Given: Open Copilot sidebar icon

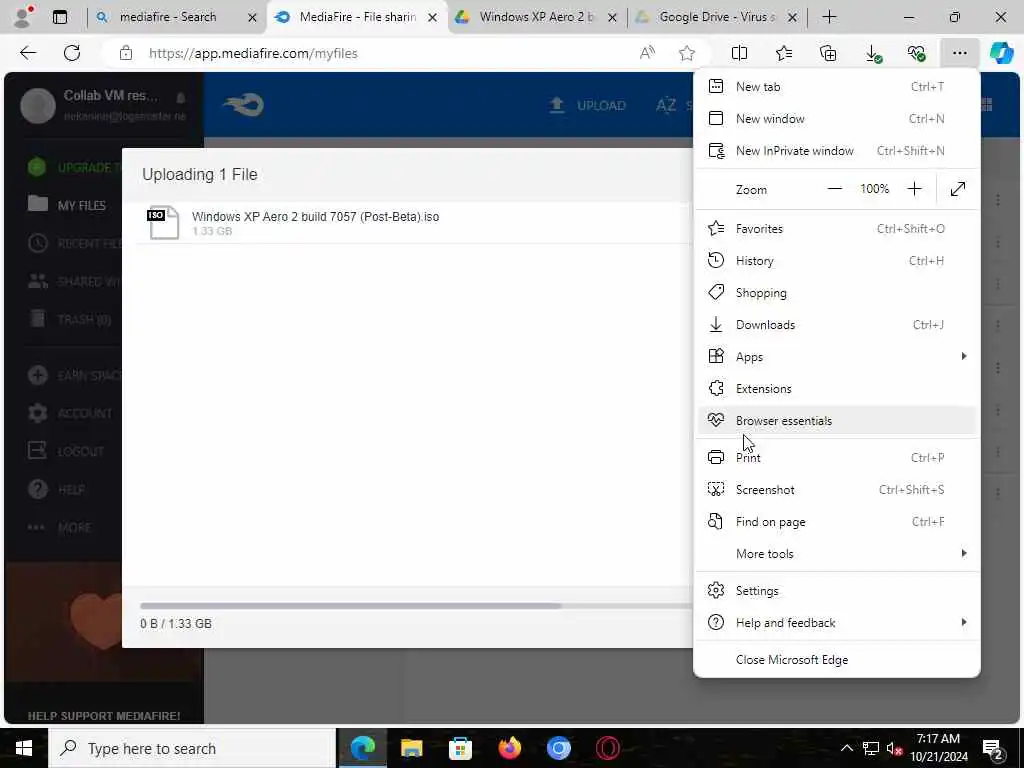Looking at the screenshot, I should [x=1001, y=53].
